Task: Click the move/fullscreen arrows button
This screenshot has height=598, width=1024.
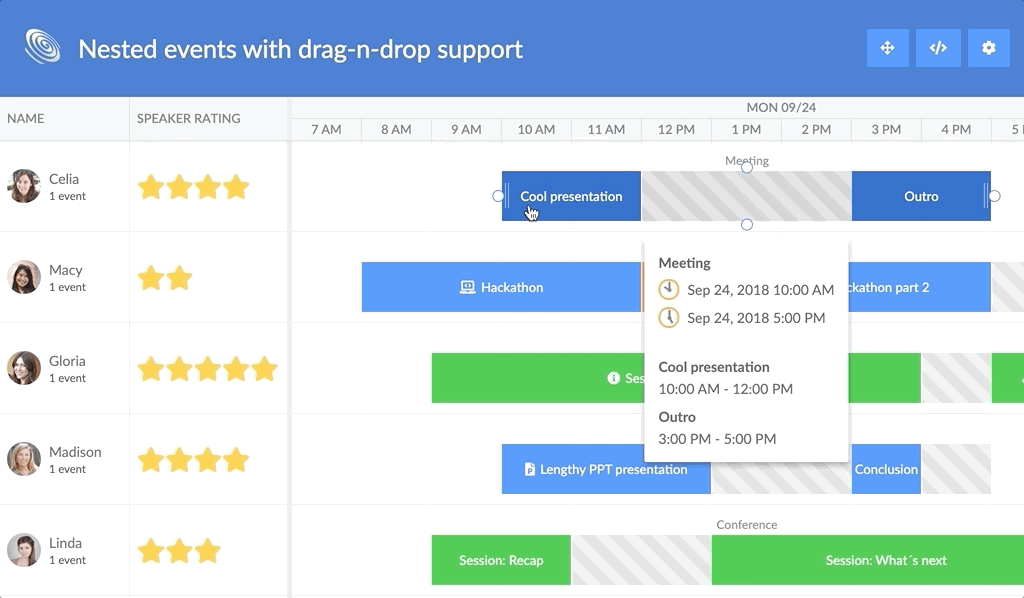Action: 887,48
